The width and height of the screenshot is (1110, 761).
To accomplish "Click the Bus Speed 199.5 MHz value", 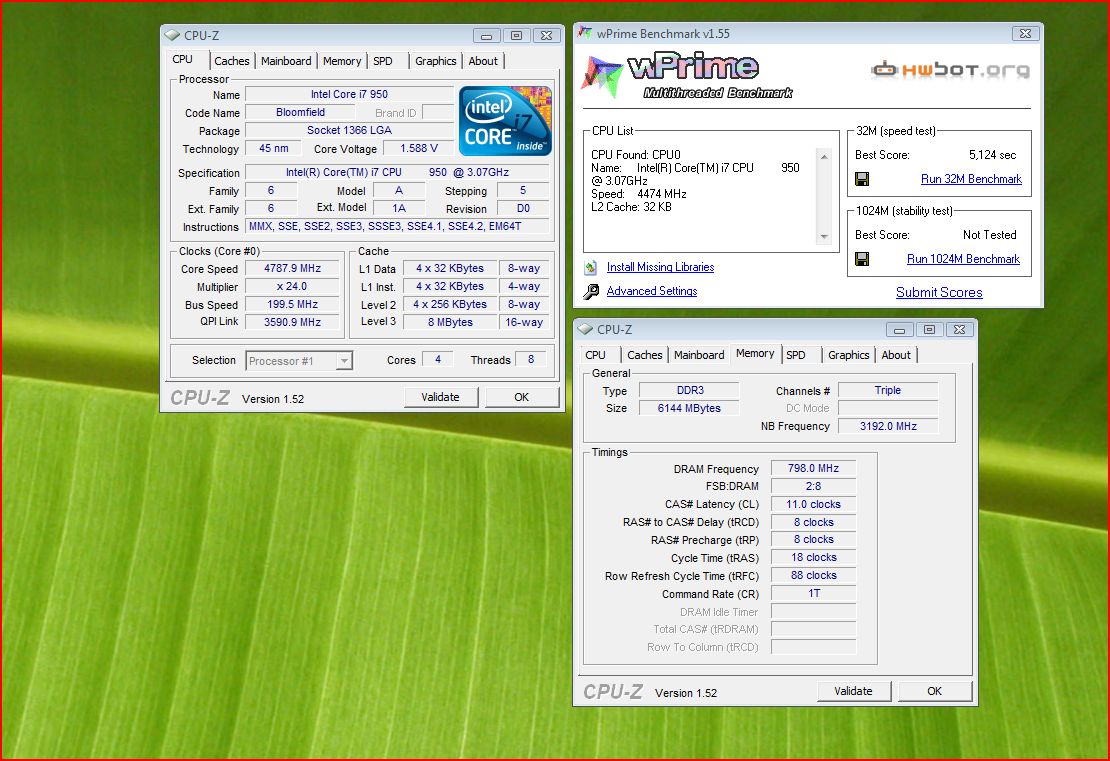I will (292, 304).
